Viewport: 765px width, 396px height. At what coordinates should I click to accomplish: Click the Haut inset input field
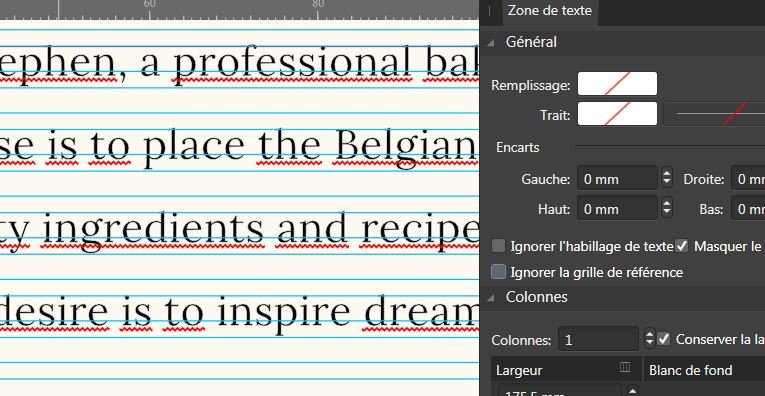point(617,209)
